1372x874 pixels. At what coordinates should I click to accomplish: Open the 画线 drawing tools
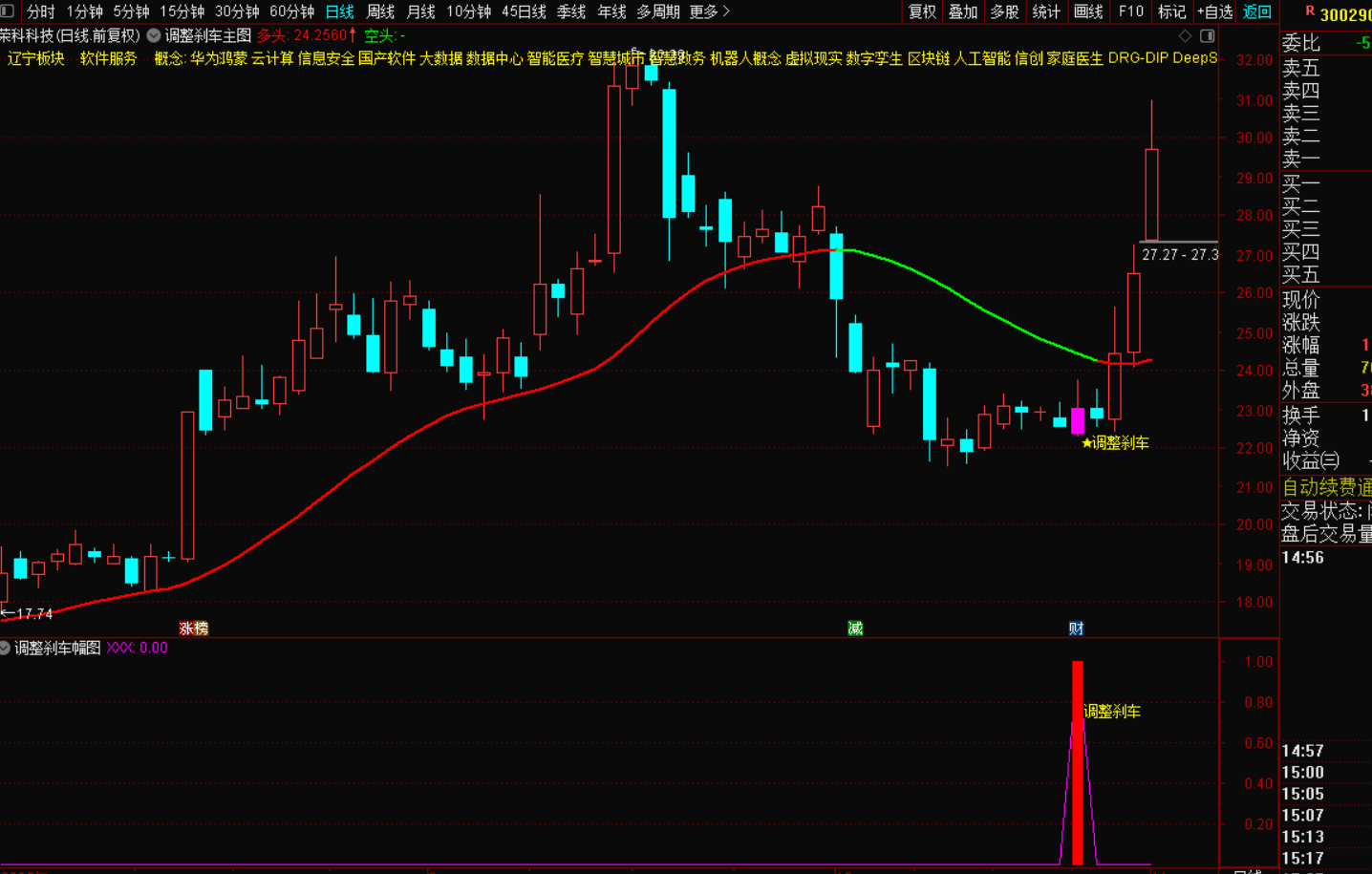pos(1088,11)
